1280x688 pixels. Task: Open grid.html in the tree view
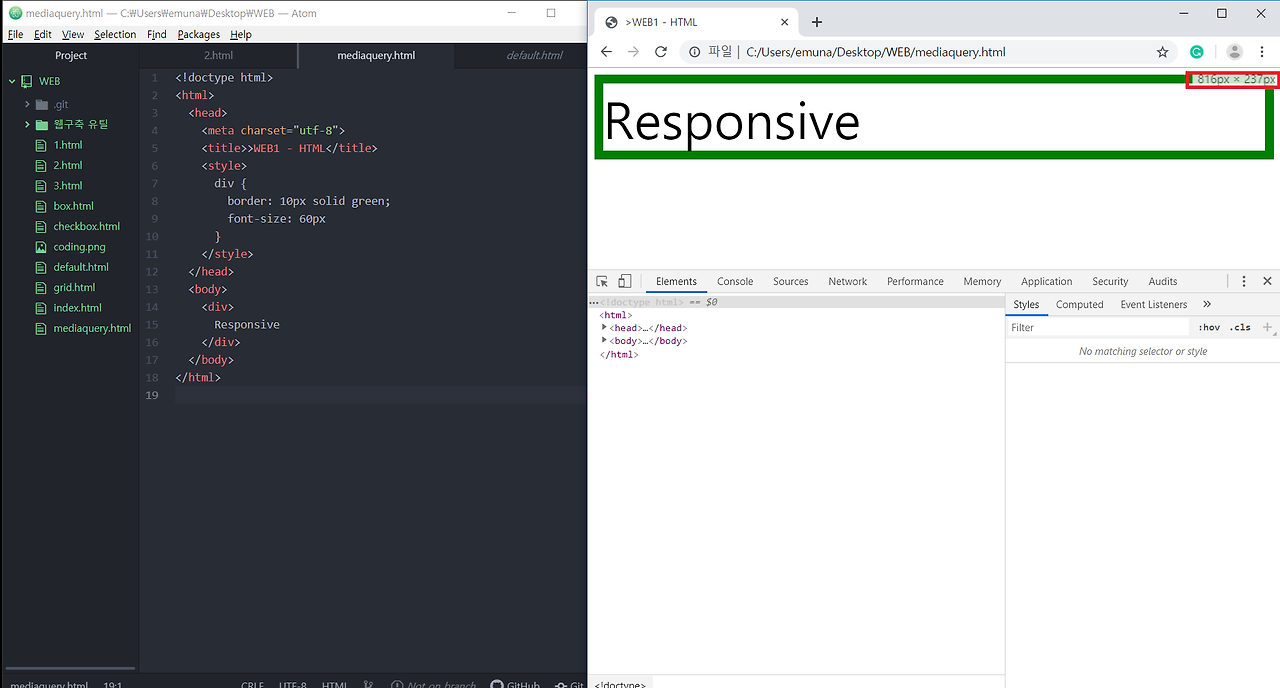tap(74, 287)
